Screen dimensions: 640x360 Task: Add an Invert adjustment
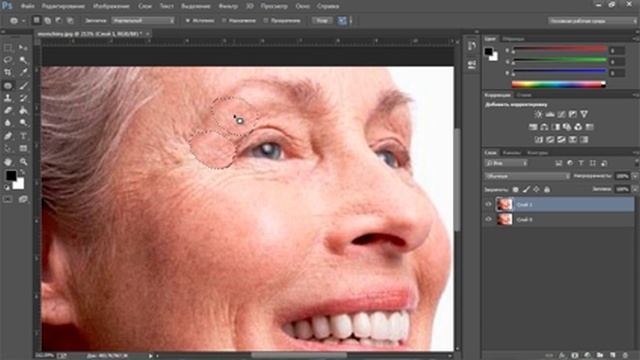coord(539,140)
